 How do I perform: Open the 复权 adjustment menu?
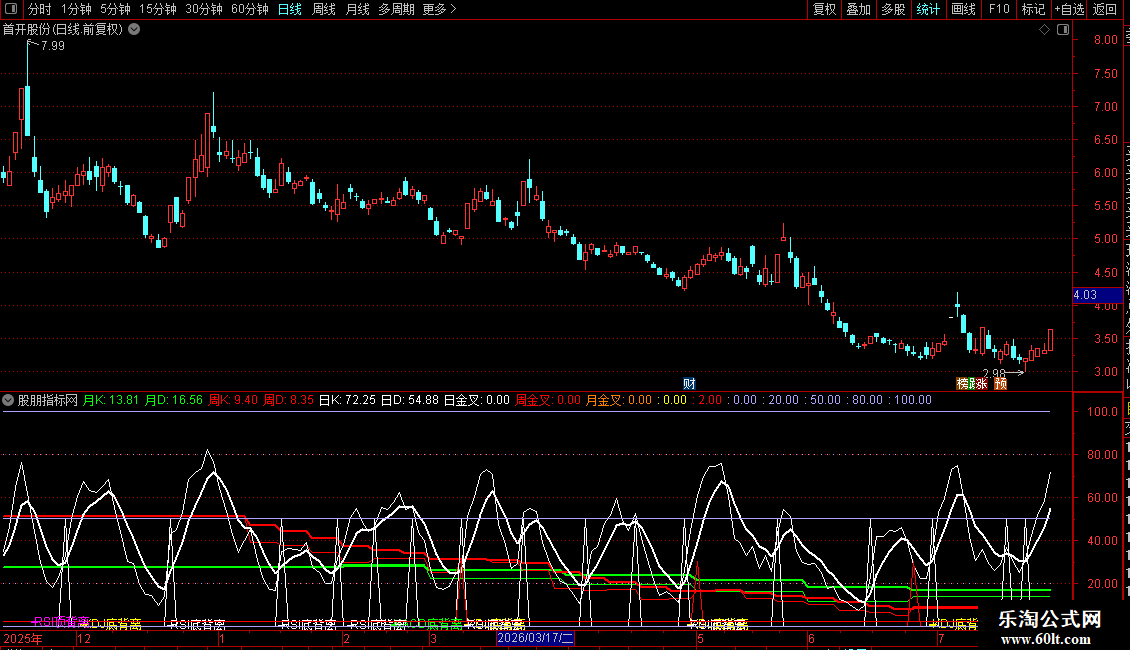(x=824, y=9)
